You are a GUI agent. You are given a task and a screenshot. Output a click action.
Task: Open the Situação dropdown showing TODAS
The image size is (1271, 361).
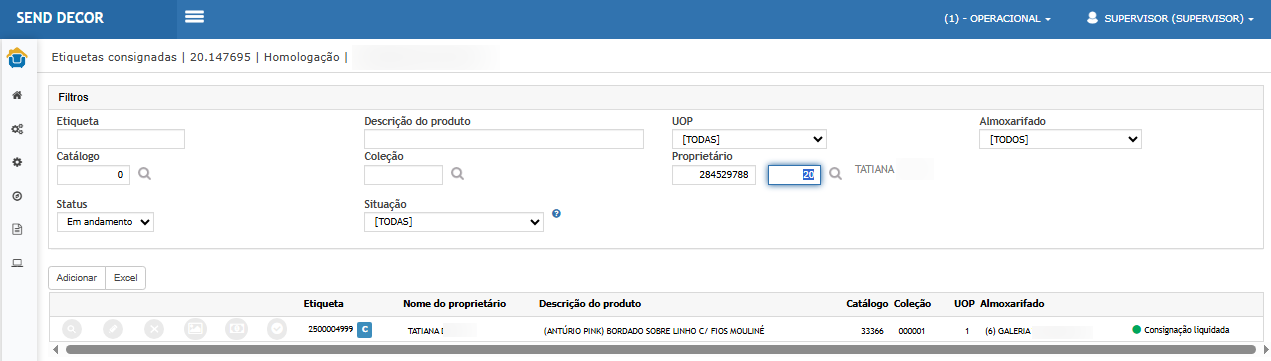454,222
